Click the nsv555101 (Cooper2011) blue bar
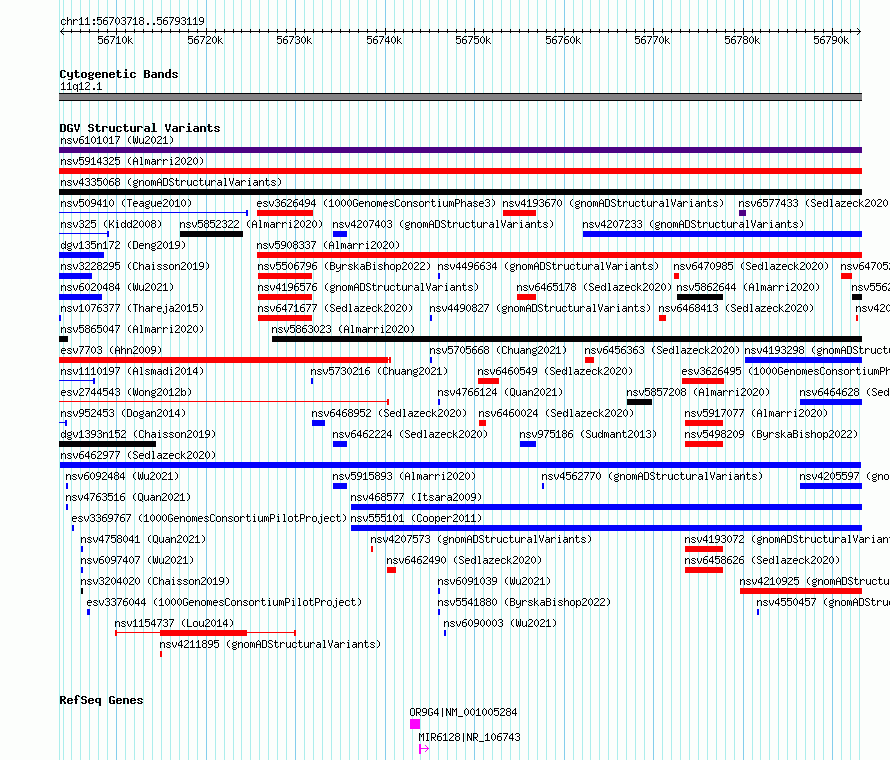 606,528
